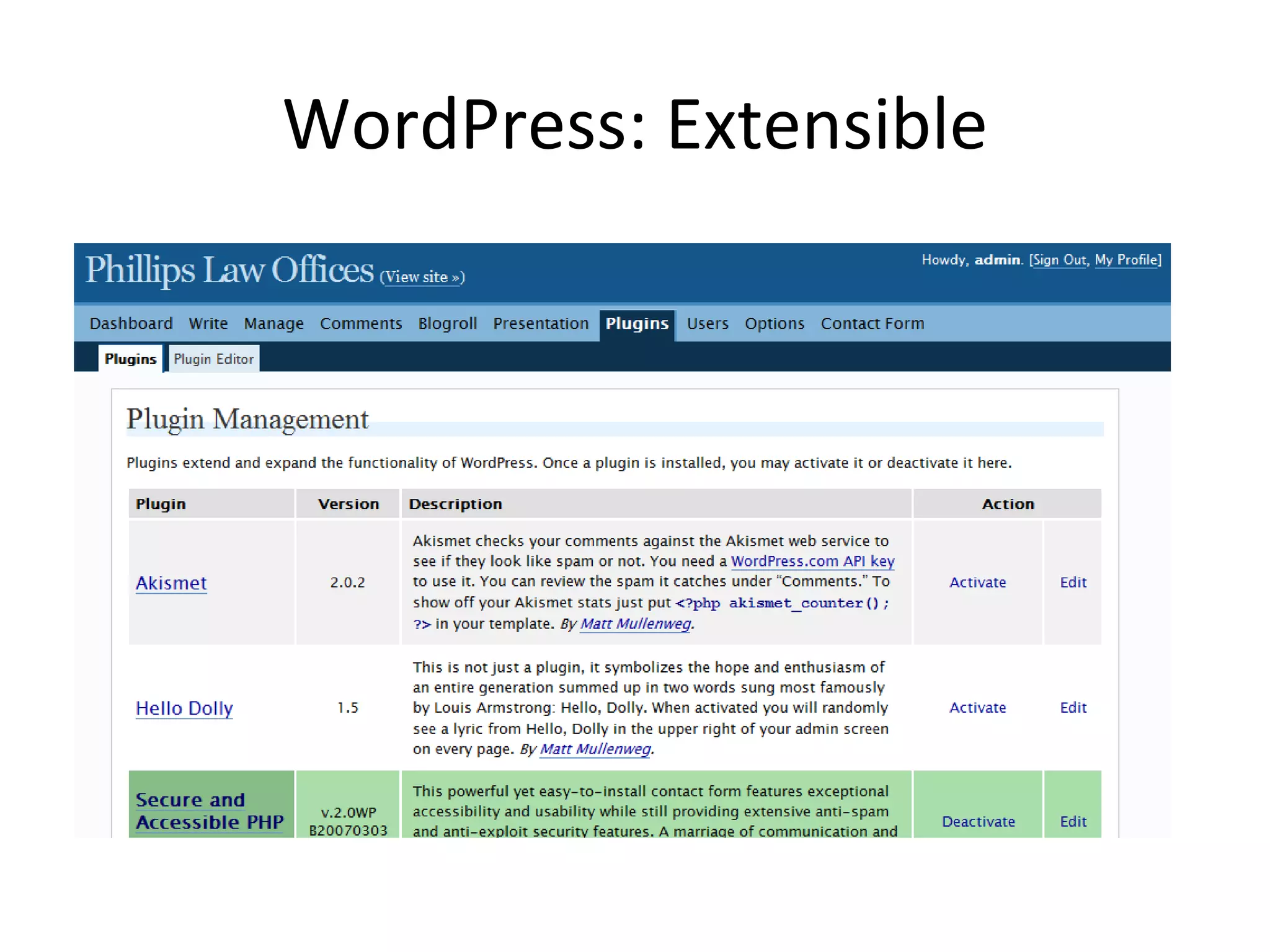Open Matt Mullenweg link in Hello Dolly description
The width and height of the screenshot is (1270, 952).
[x=595, y=749]
